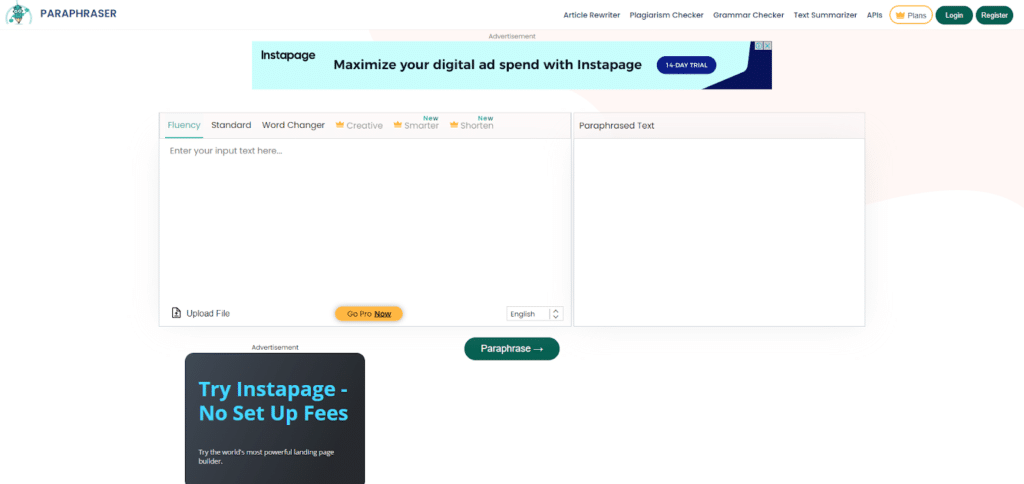
Task: Click the Go Pro Now button
Action: (x=369, y=314)
